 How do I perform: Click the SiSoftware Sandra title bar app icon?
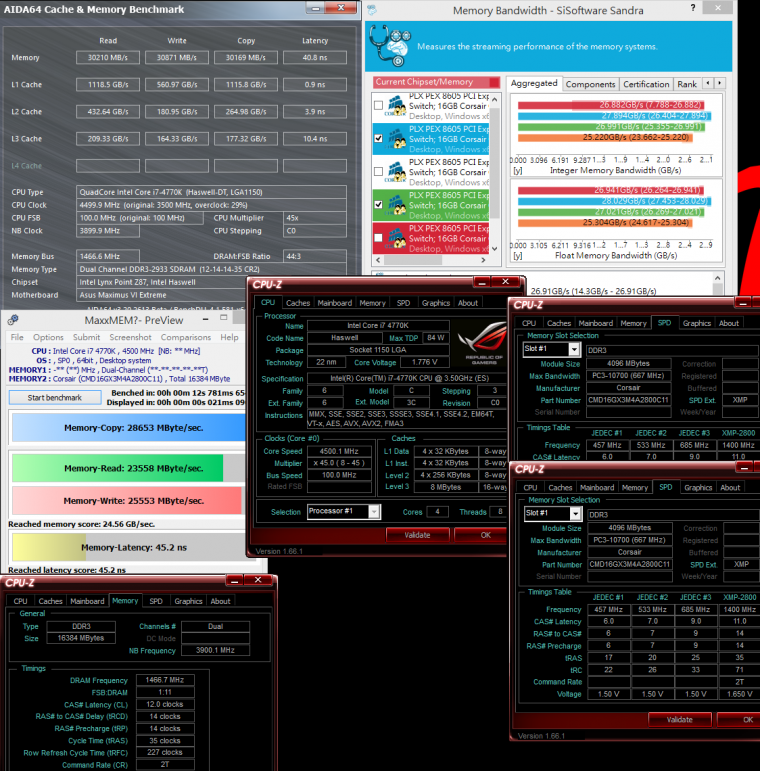[372, 9]
